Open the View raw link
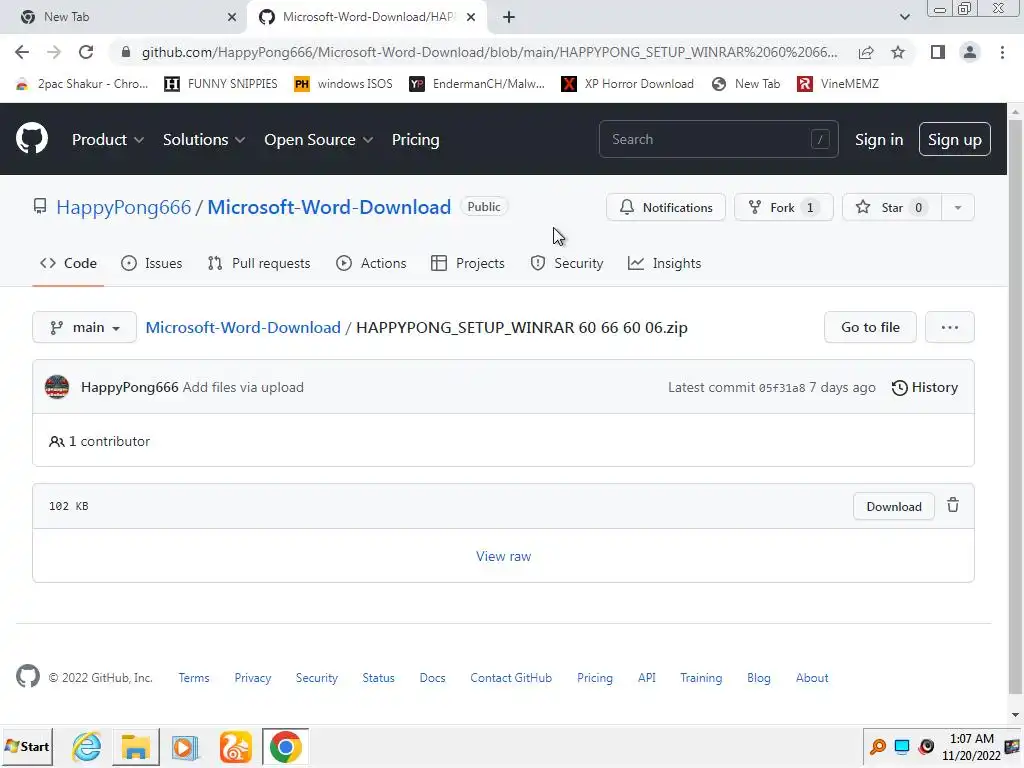 click(x=503, y=556)
